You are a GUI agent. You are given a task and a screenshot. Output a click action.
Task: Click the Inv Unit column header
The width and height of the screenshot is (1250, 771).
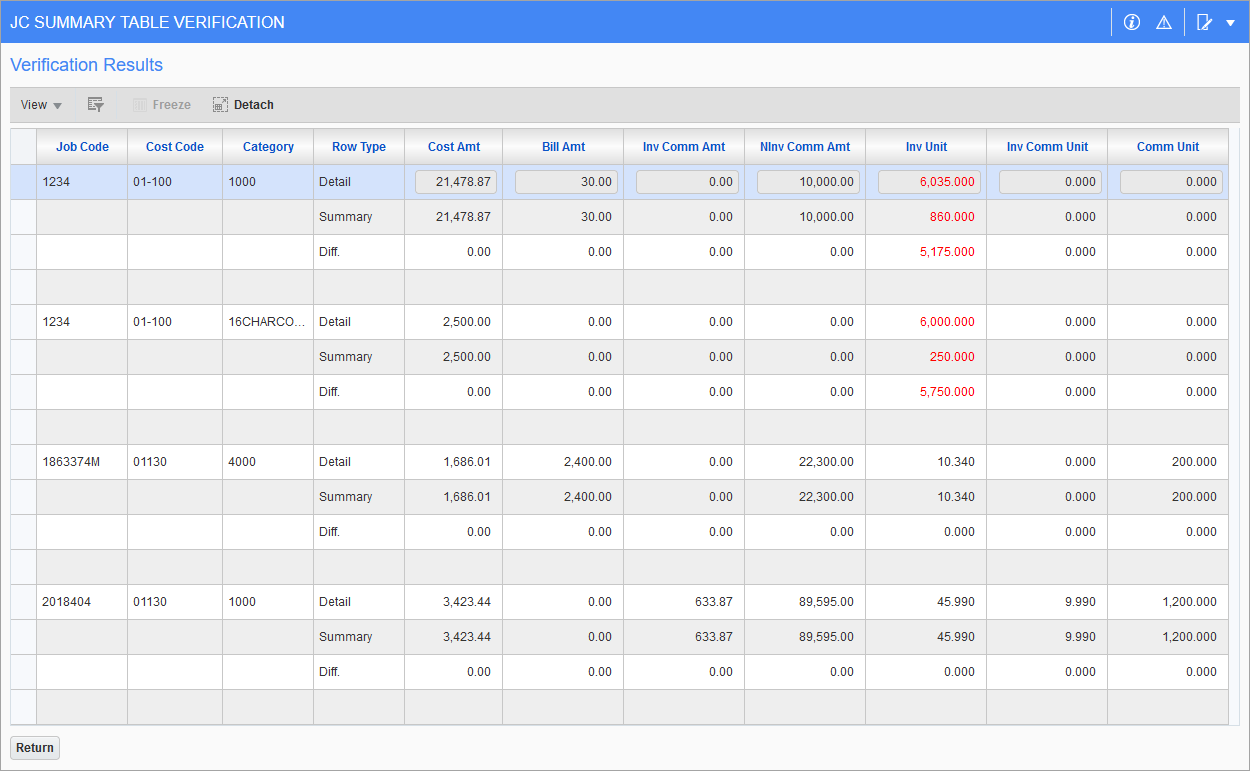926,146
